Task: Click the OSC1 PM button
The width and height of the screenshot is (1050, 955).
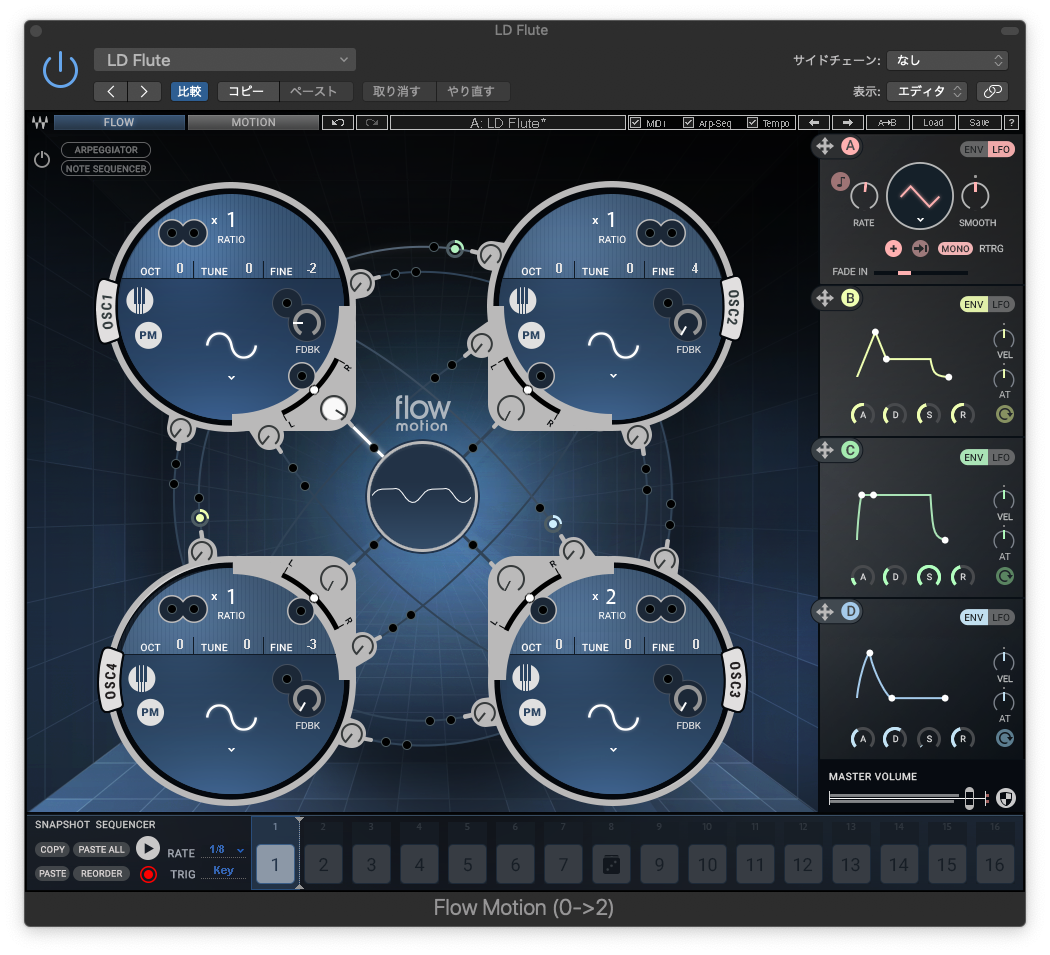Action: pyautogui.click(x=148, y=336)
